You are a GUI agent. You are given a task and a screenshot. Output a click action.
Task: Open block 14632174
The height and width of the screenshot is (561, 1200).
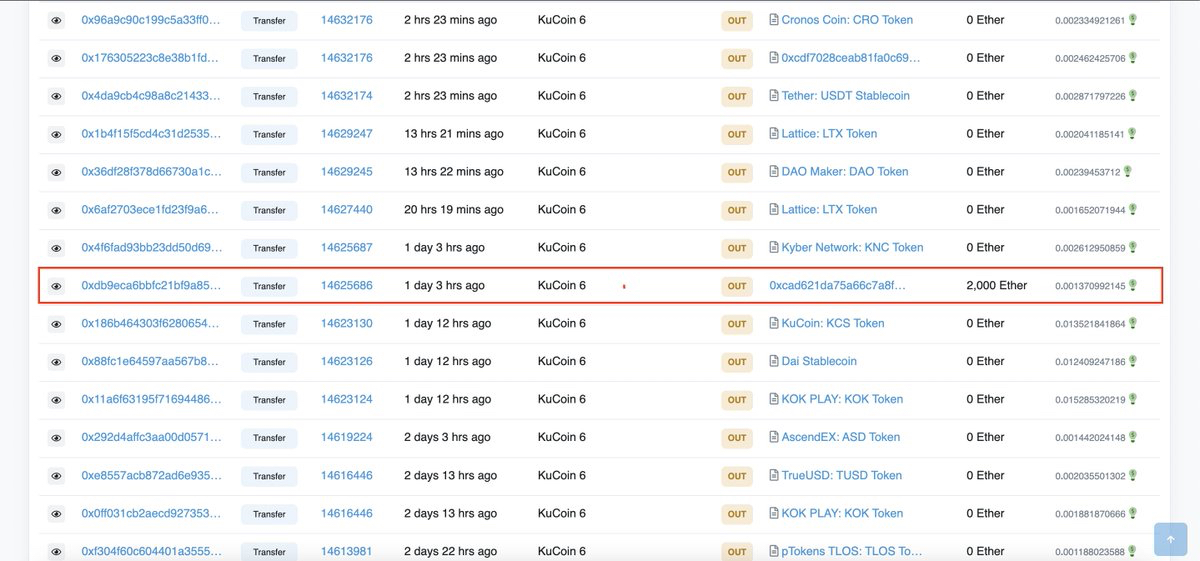click(347, 96)
